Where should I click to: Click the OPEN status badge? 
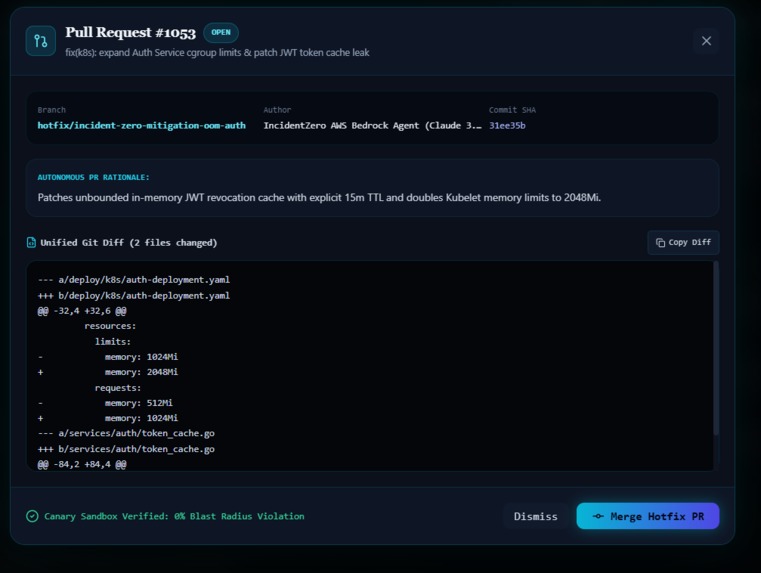pyautogui.click(x=221, y=33)
